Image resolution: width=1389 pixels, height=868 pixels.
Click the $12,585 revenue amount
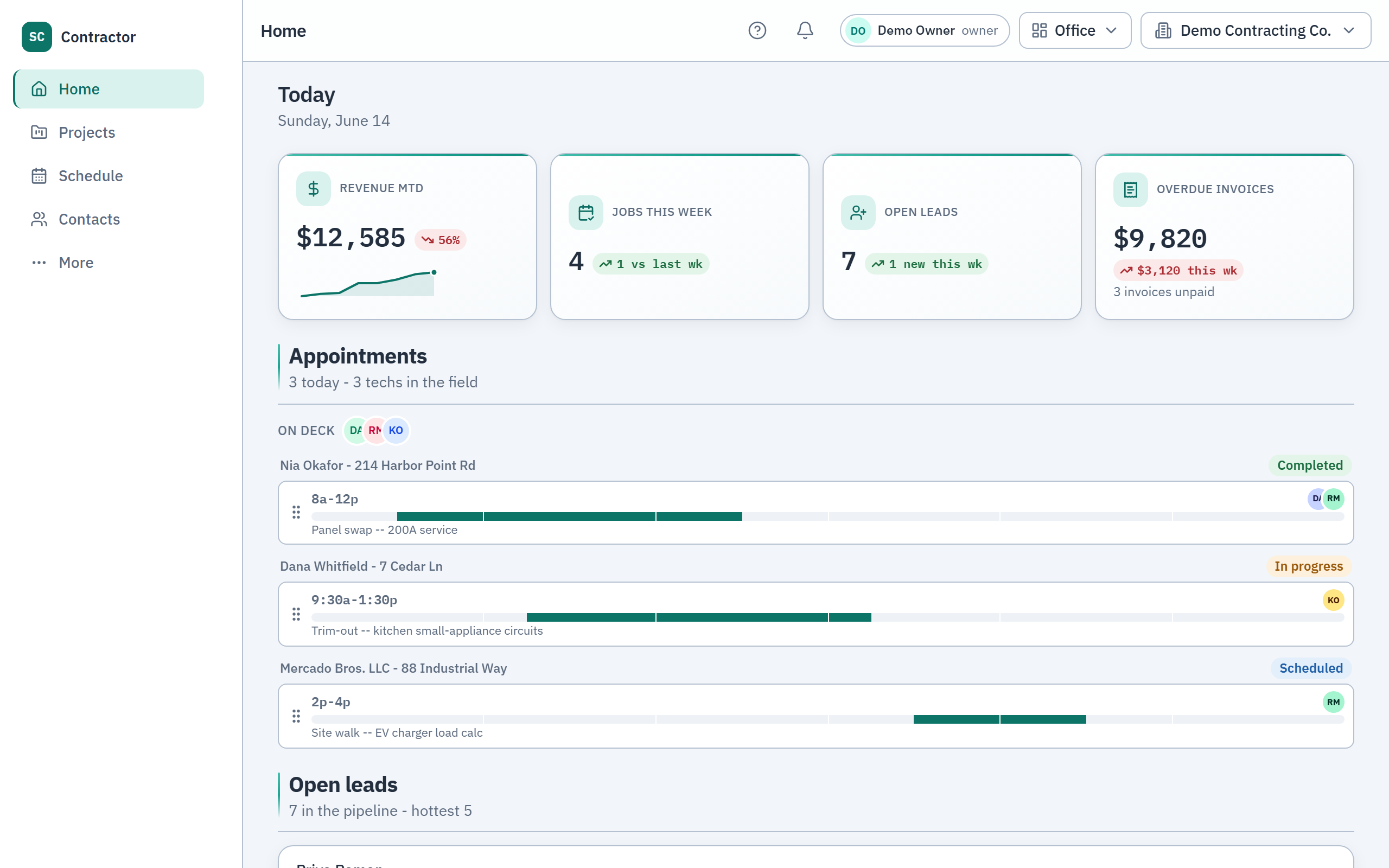[351, 238]
